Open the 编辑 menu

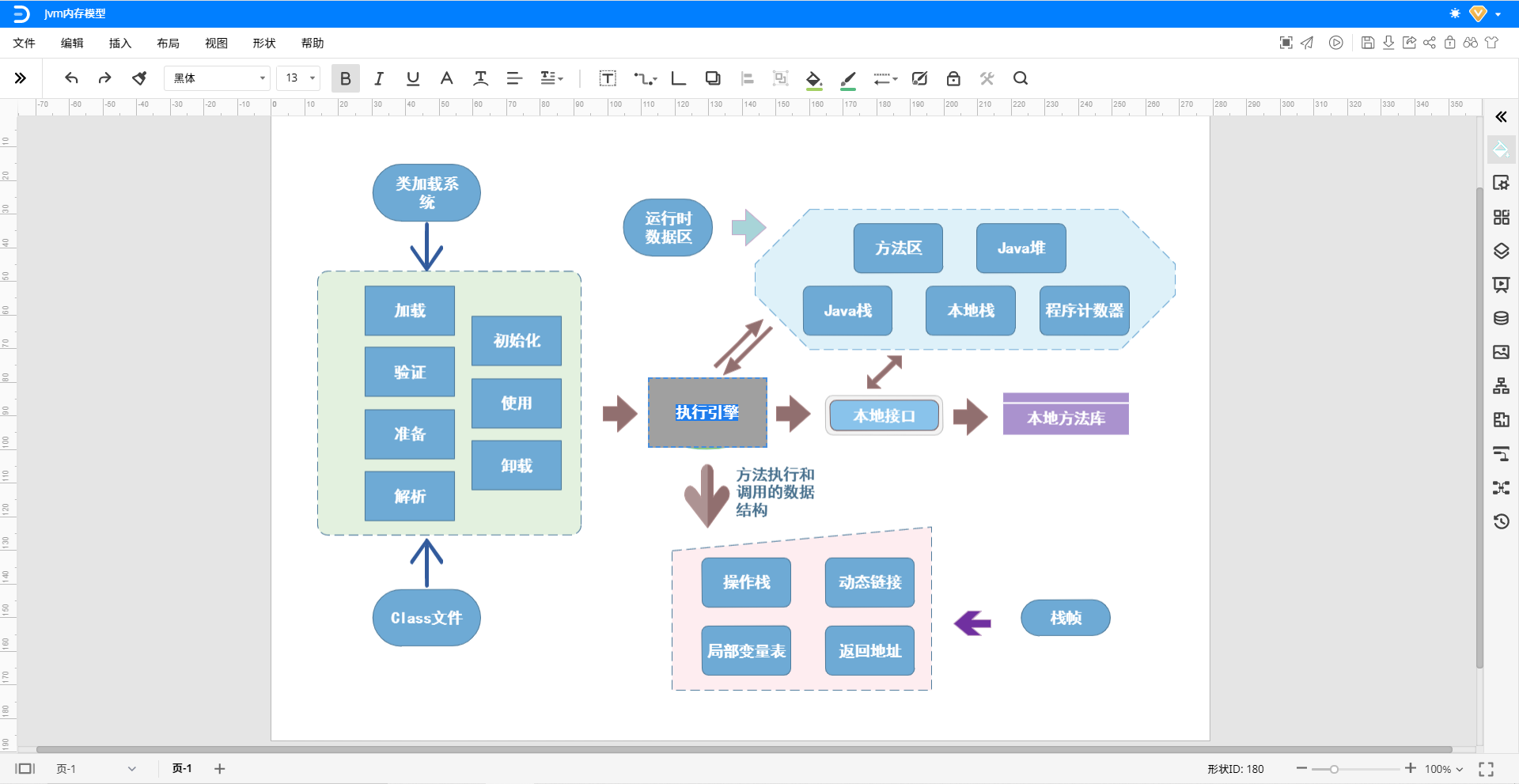coord(72,44)
